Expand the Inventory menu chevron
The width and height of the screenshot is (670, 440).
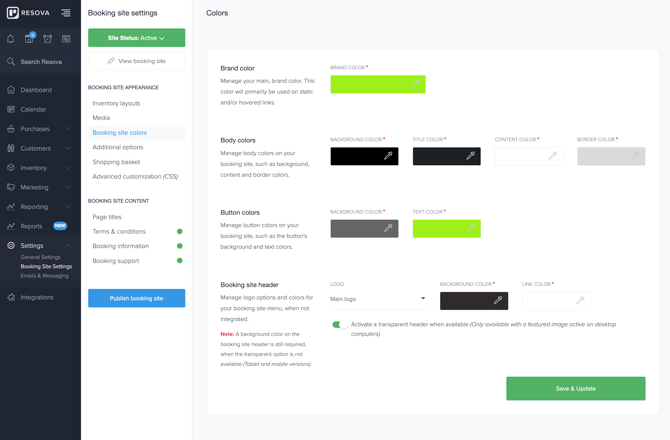coord(68,167)
